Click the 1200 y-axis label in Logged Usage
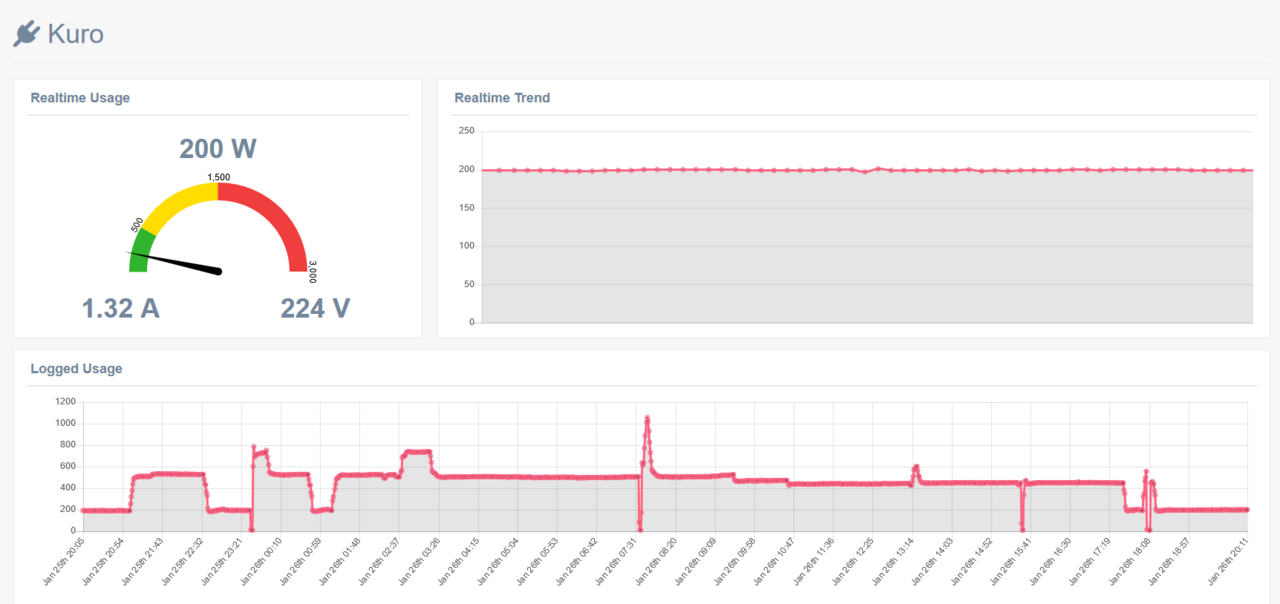The width and height of the screenshot is (1280, 604). pos(66,401)
